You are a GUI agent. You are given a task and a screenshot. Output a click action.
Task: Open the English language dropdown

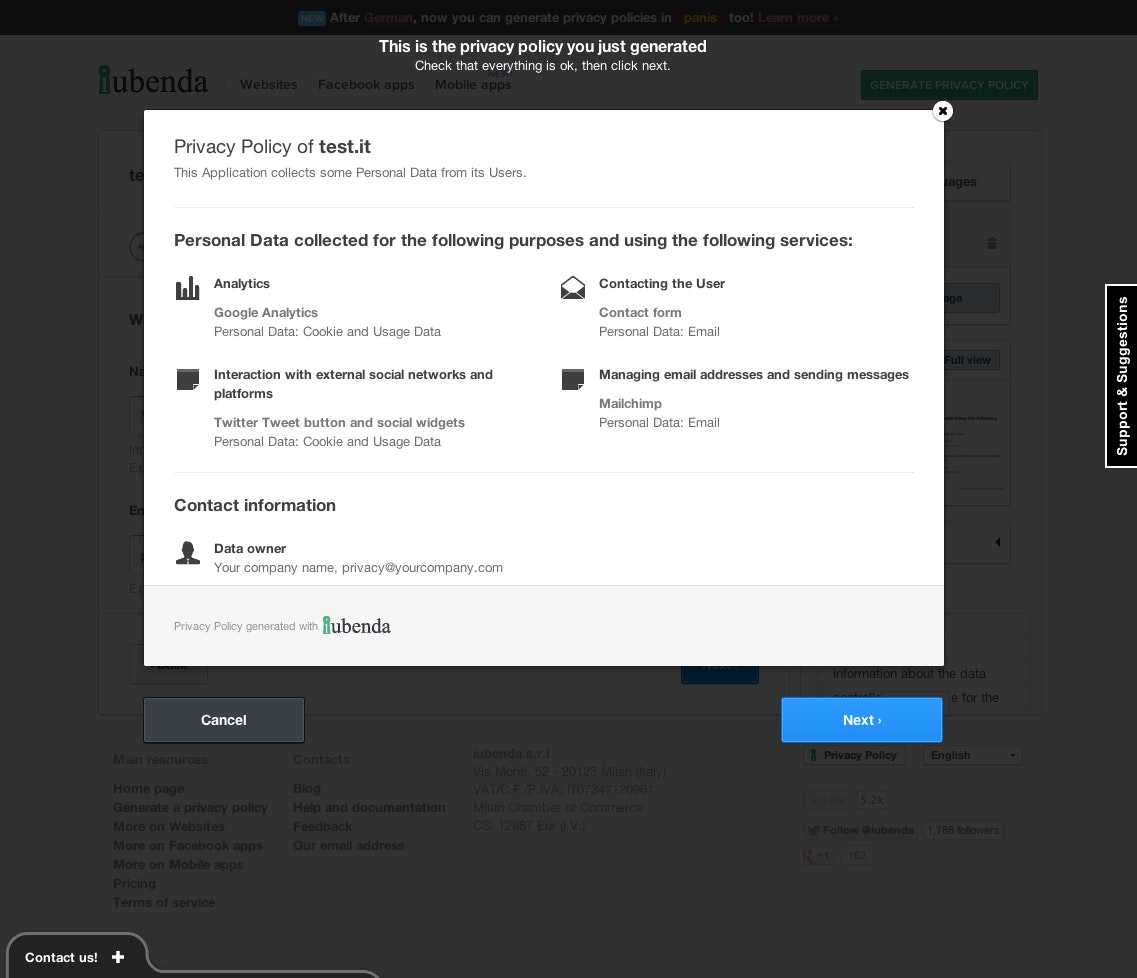[972, 755]
